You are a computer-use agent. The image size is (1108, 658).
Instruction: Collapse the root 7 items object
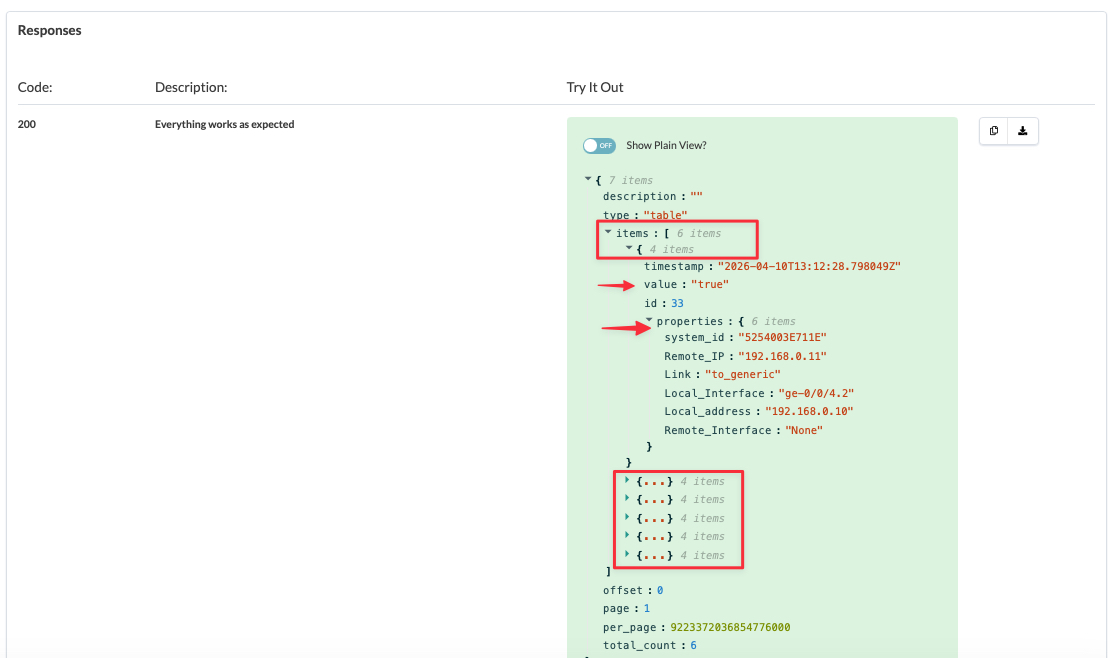coord(588,180)
